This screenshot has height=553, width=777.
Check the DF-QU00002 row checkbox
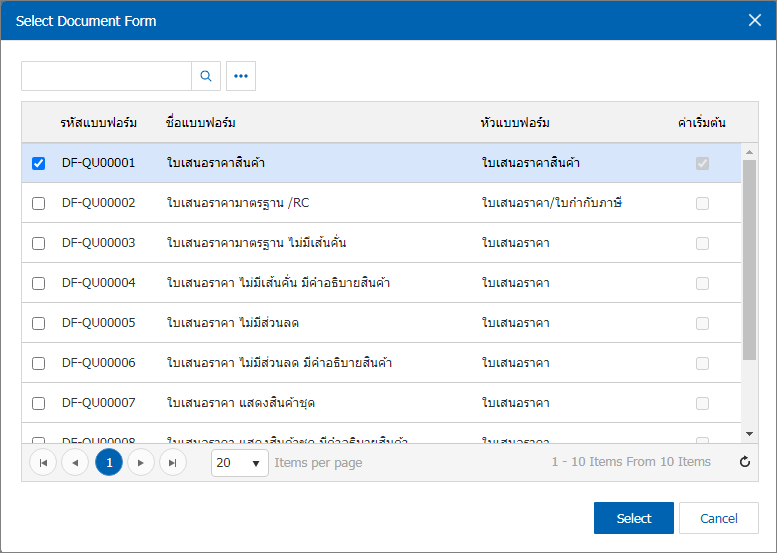coord(38,203)
